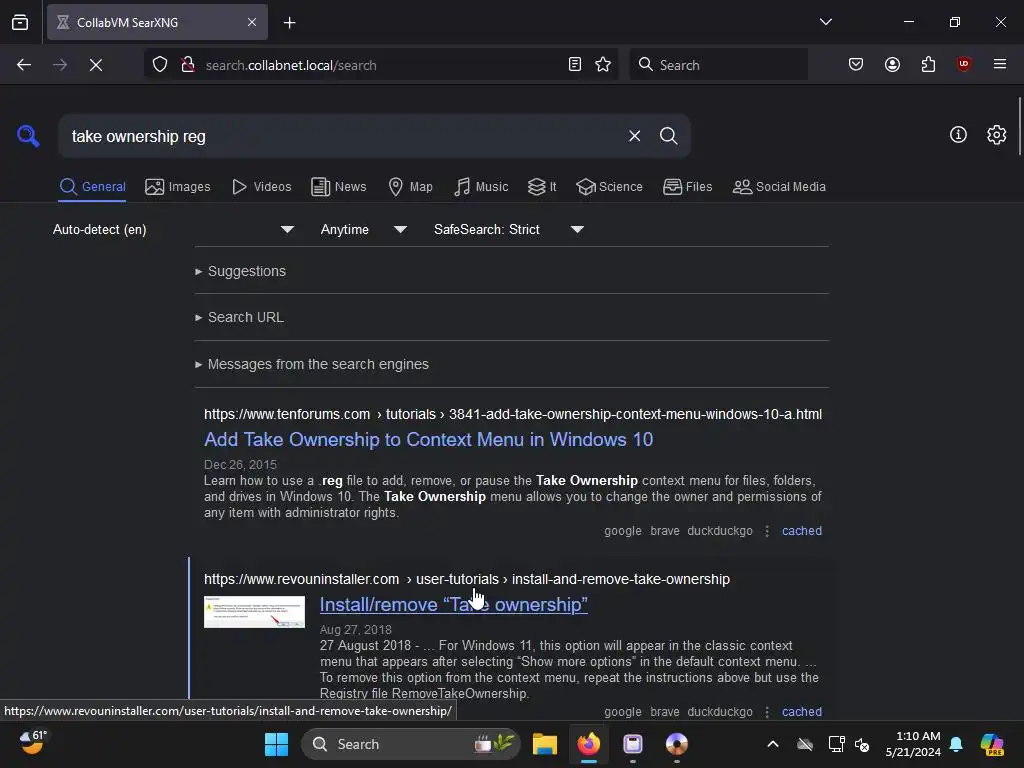The width and height of the screenshot is (1024, 768).
Task: Clear the search query text
Action: [x=634, y=136]
